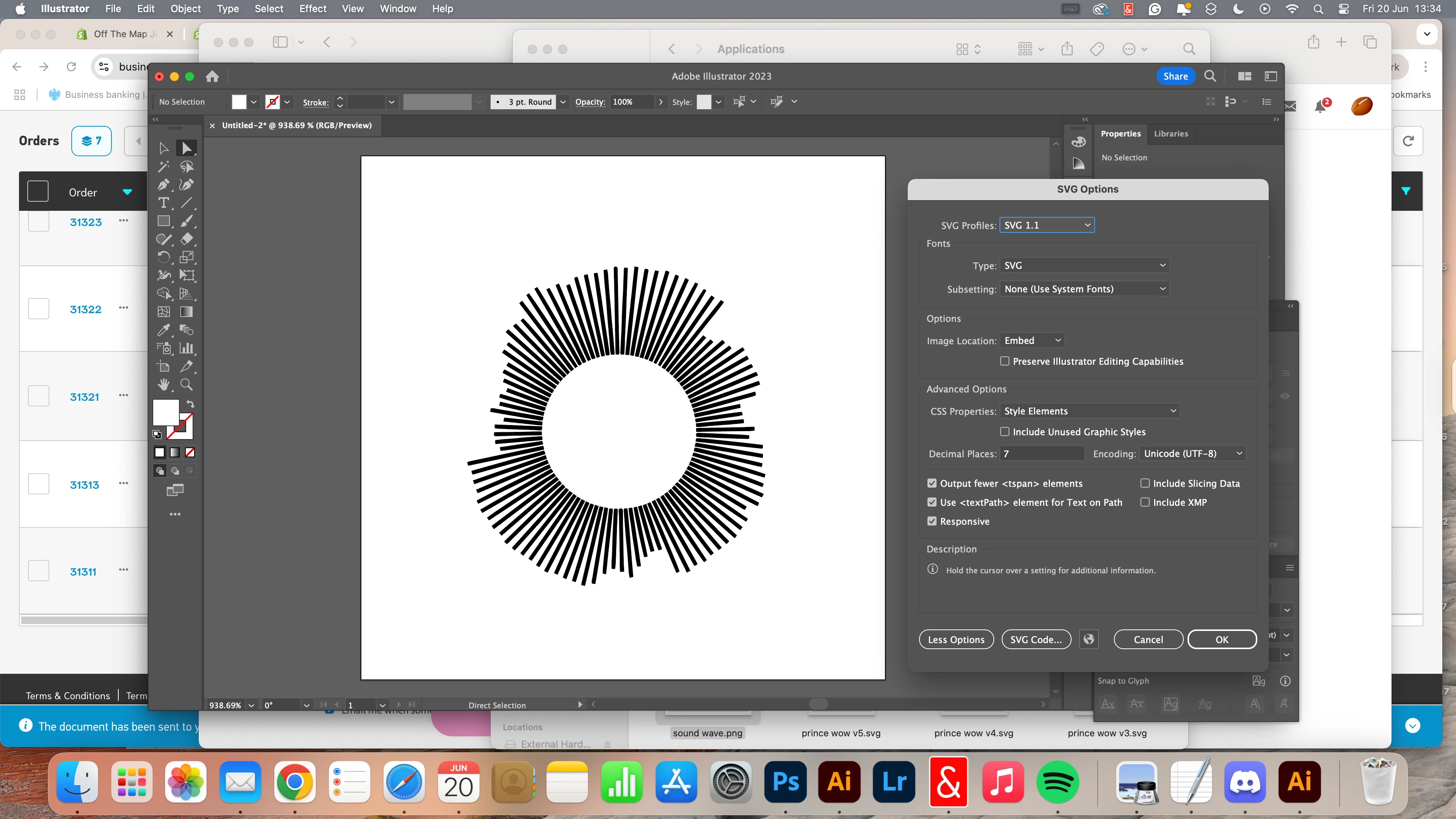Select the Magic Wand tool

click(163, 167)
